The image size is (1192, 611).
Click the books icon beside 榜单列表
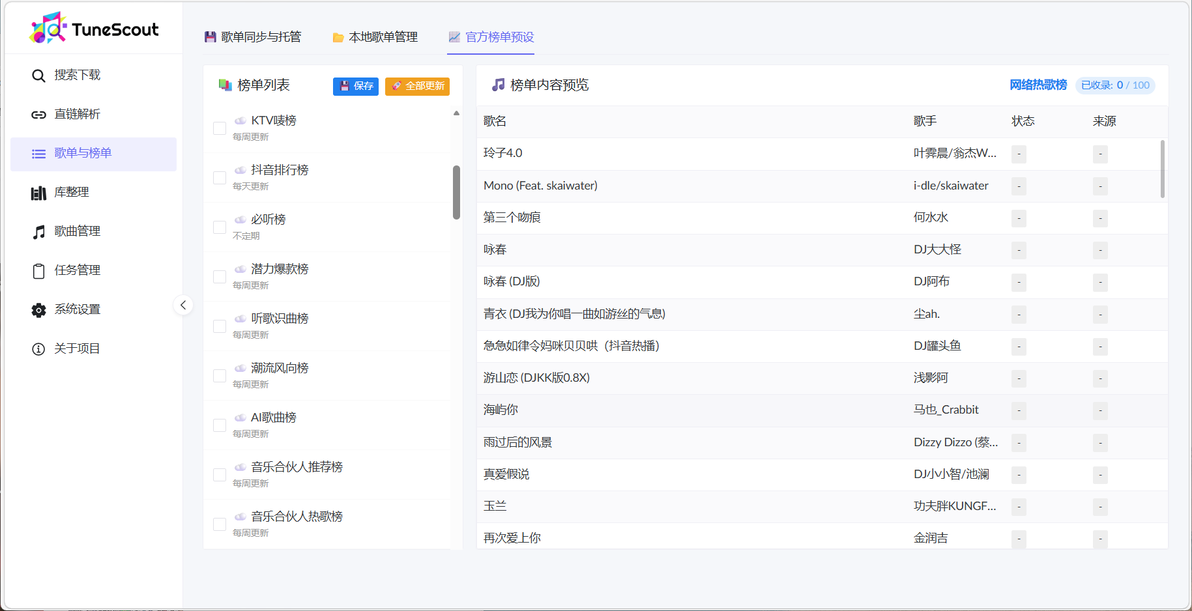point(224,86)
